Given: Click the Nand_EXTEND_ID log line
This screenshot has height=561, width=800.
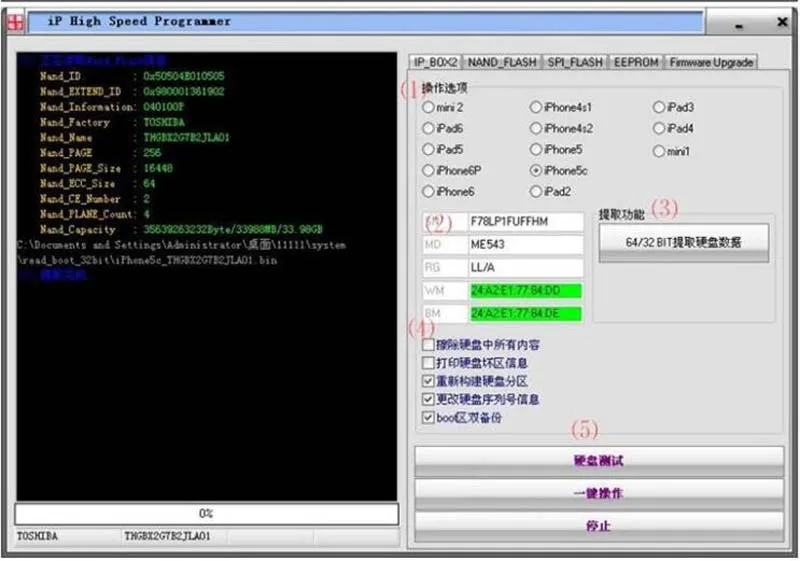Looking at the screenshot, I should (x=132, y=92).
